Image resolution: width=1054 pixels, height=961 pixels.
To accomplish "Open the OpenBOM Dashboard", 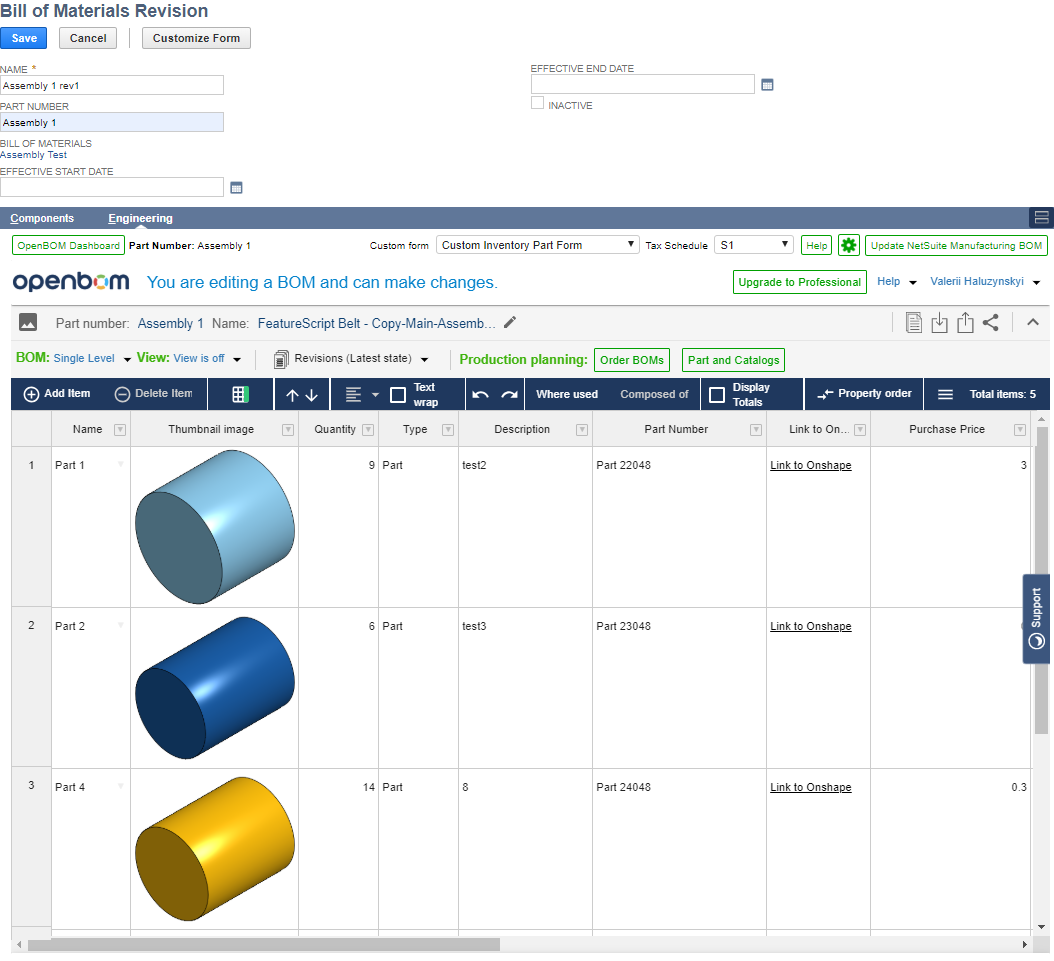I will (69, 245).
